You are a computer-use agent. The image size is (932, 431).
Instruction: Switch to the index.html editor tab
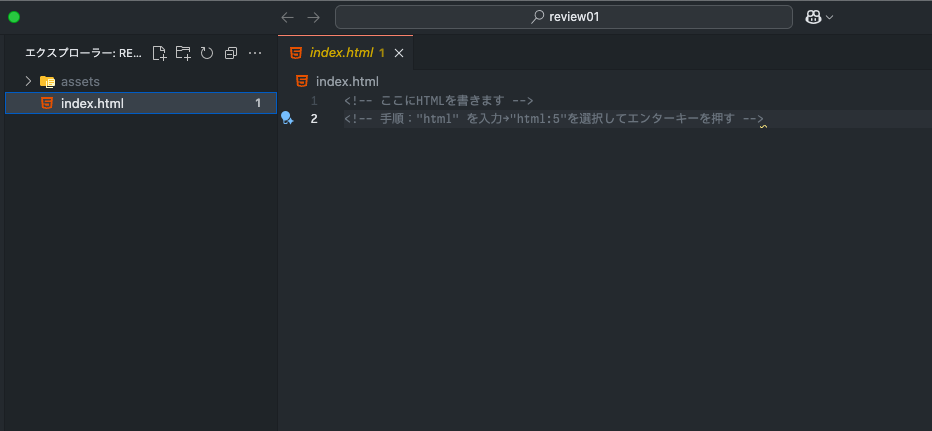tap(340, 53)
